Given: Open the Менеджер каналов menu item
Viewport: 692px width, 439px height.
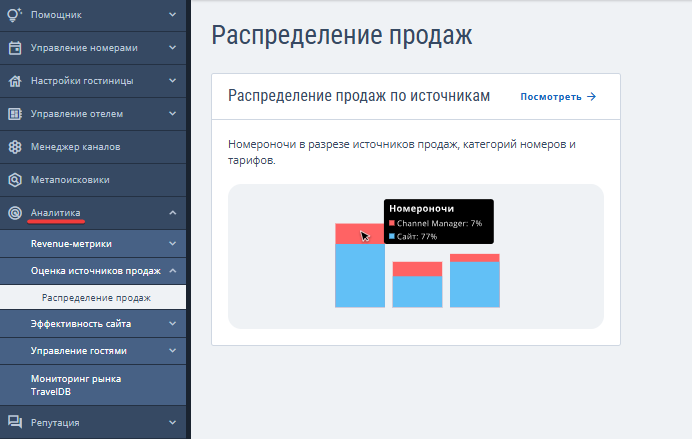Looking at the screenshot, I should point(76,147).
